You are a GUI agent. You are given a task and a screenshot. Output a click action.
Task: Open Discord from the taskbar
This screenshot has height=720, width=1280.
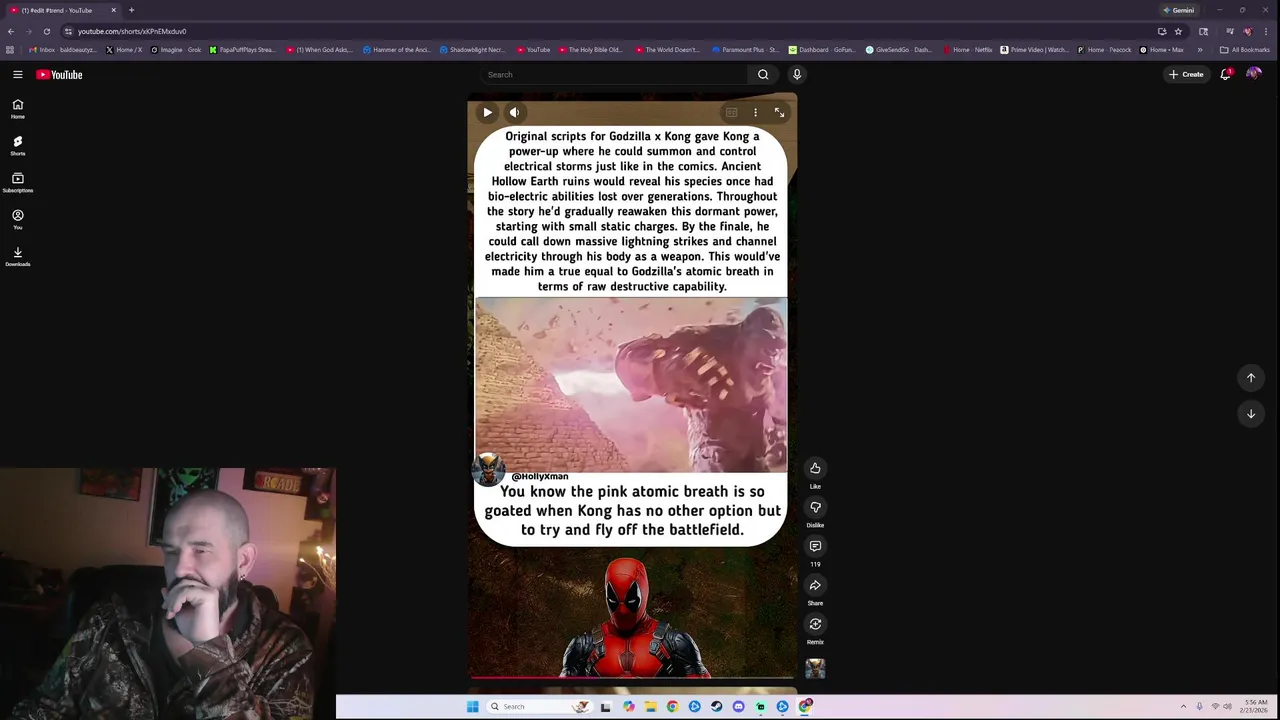pos(738,707)
